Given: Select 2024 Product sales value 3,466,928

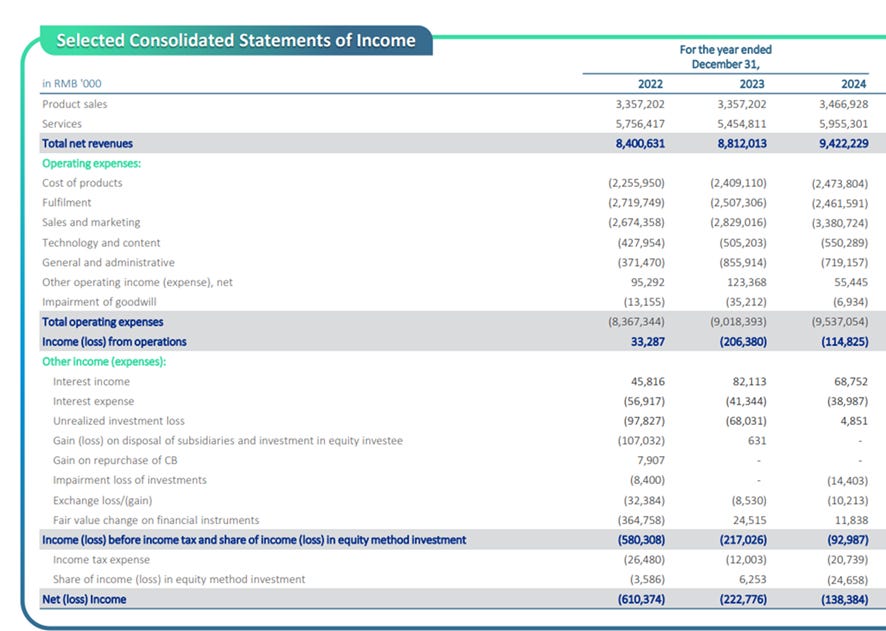Looking at the screenshot, I should click(844, 104).
